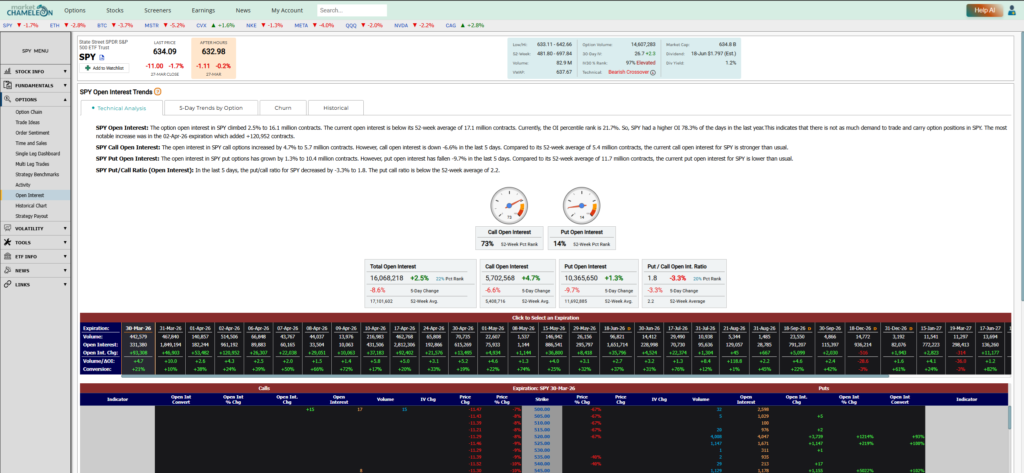Open the Screeners top menu
1024x473 pixels.
(157, 10)
